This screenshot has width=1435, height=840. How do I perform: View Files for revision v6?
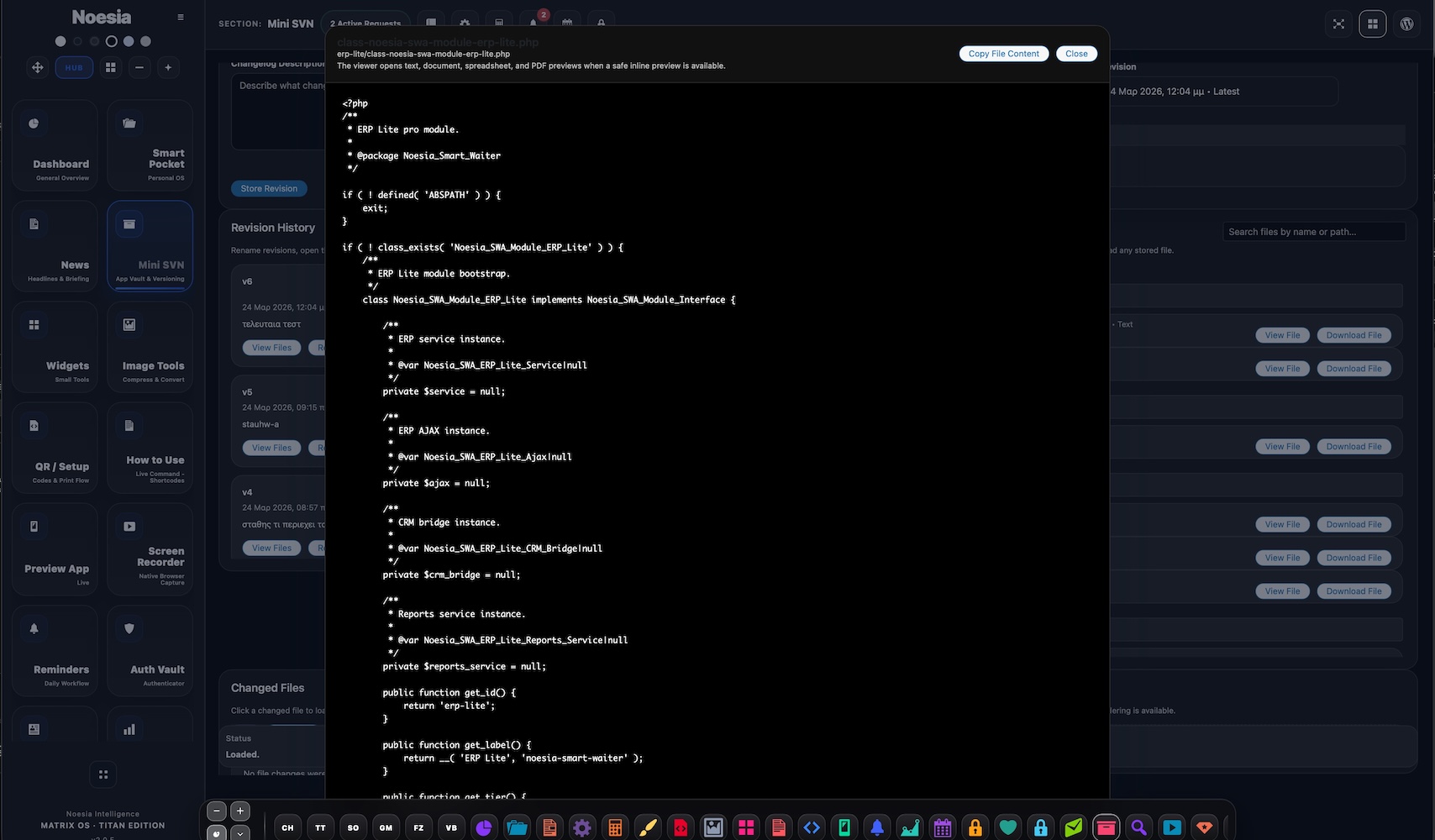271,348
